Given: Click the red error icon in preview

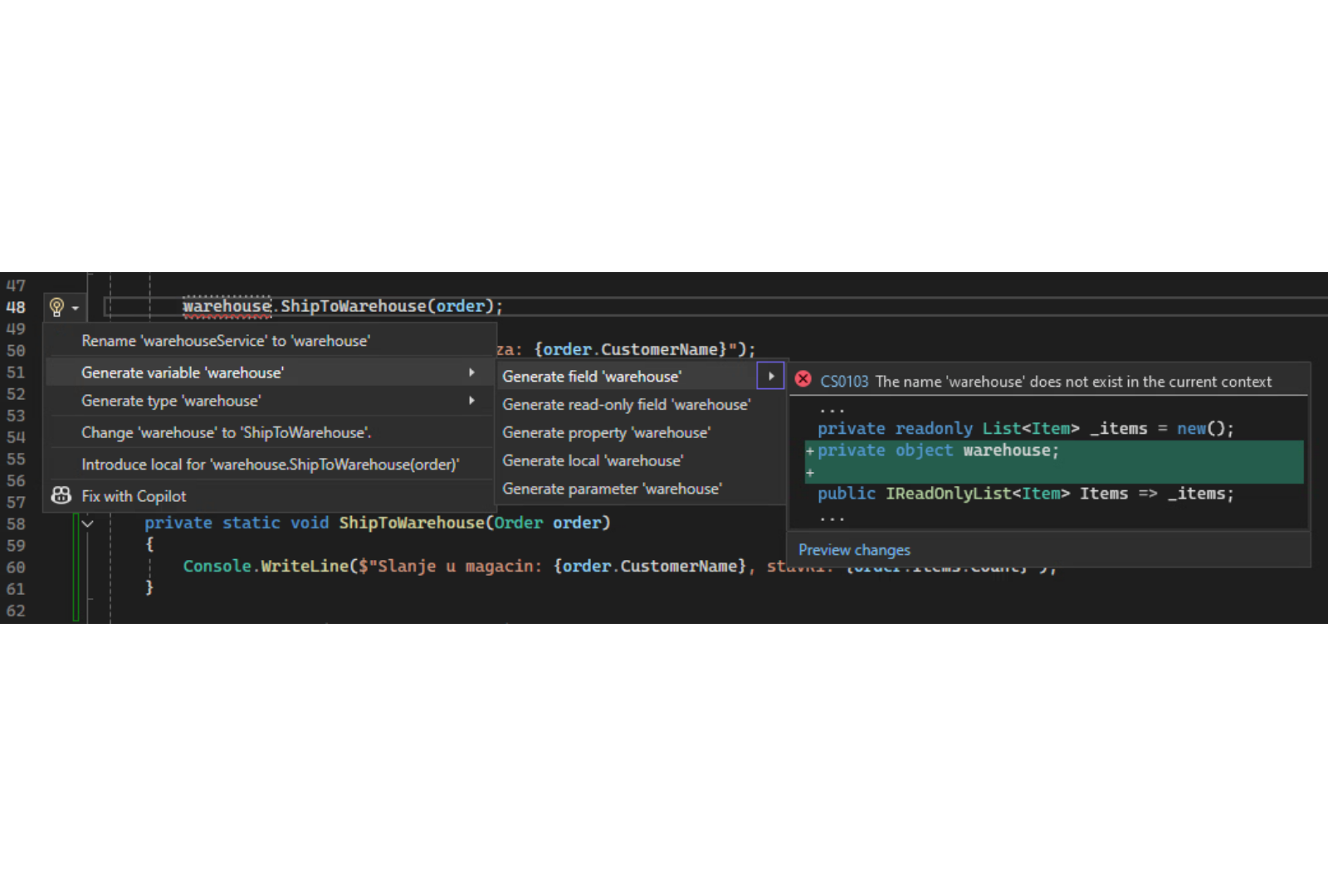Looking at the screenshot, I should [x=803, y=380].
